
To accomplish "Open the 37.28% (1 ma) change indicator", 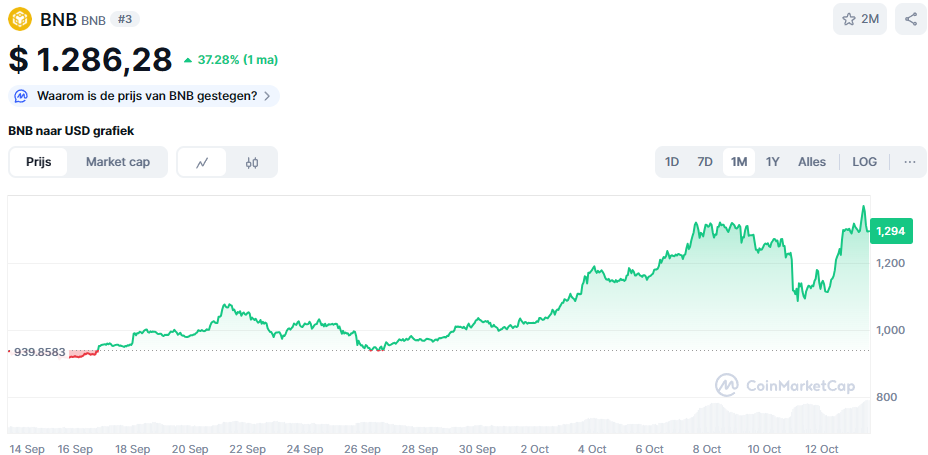I will [x=231, y=60].
